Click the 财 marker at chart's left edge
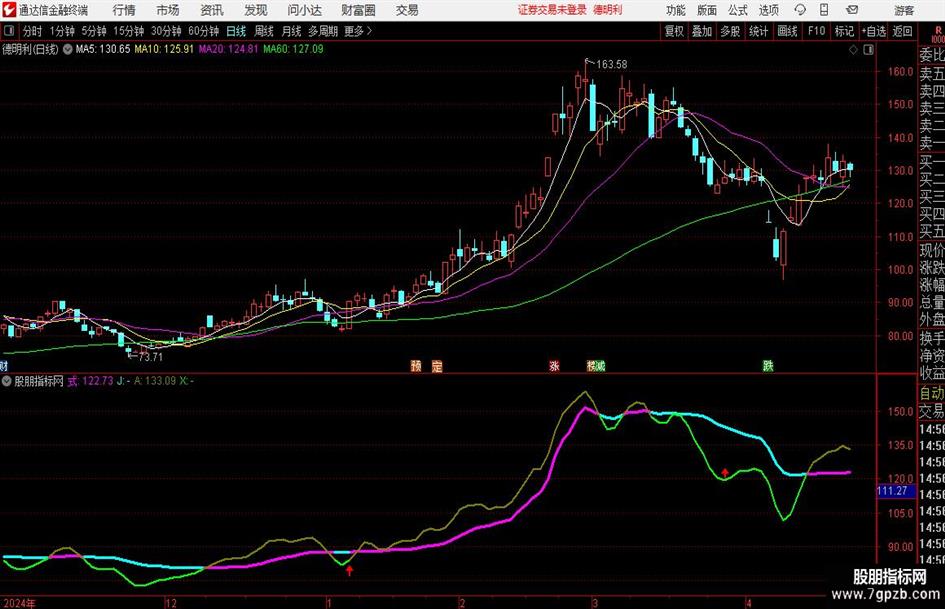This screenshot has width=945, height=609. pyautogui.click(x=4, y=366)
